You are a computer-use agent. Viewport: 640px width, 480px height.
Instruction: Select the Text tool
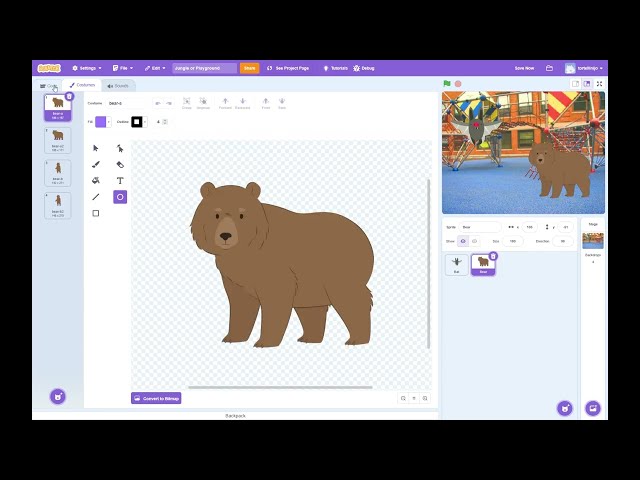pos(120,181)
